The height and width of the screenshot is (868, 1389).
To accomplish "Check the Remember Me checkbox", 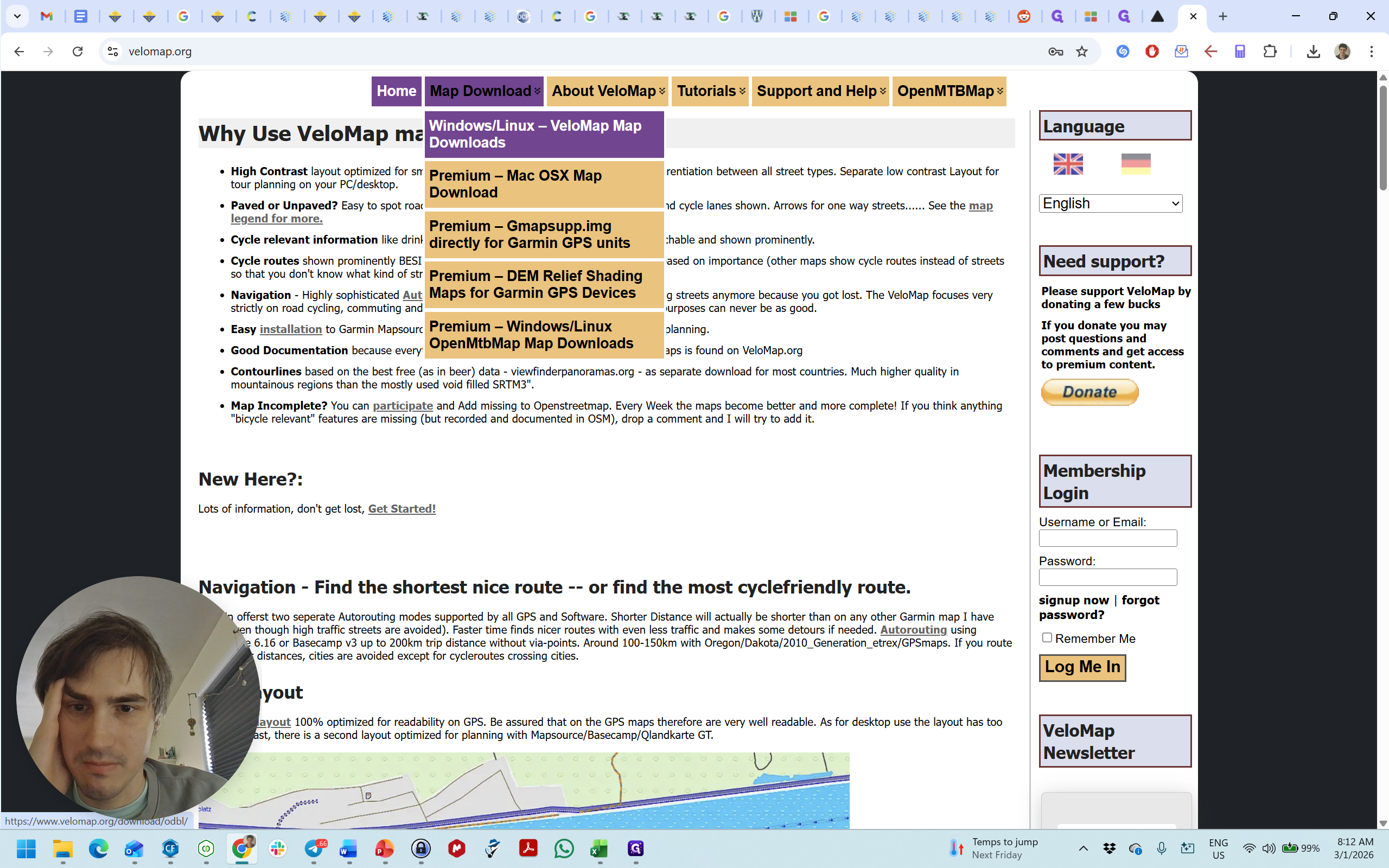I will [1047, 638].
